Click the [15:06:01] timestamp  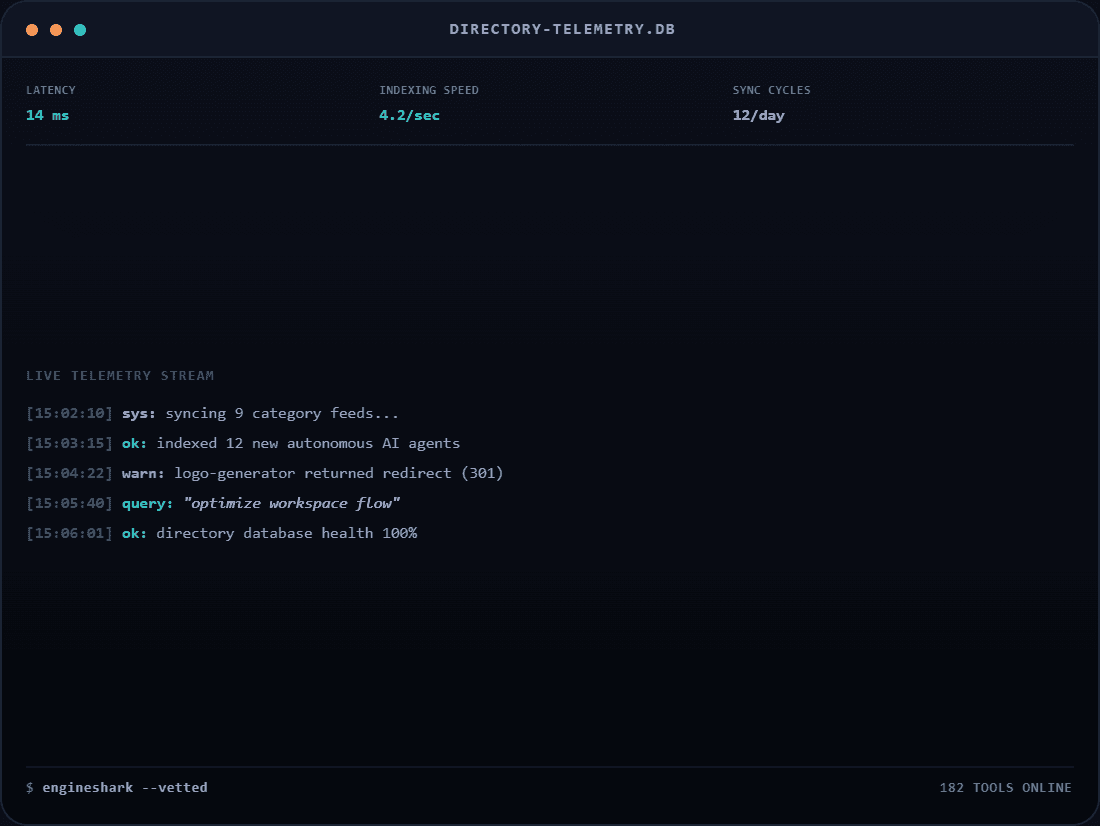click(x=69, y=533)
